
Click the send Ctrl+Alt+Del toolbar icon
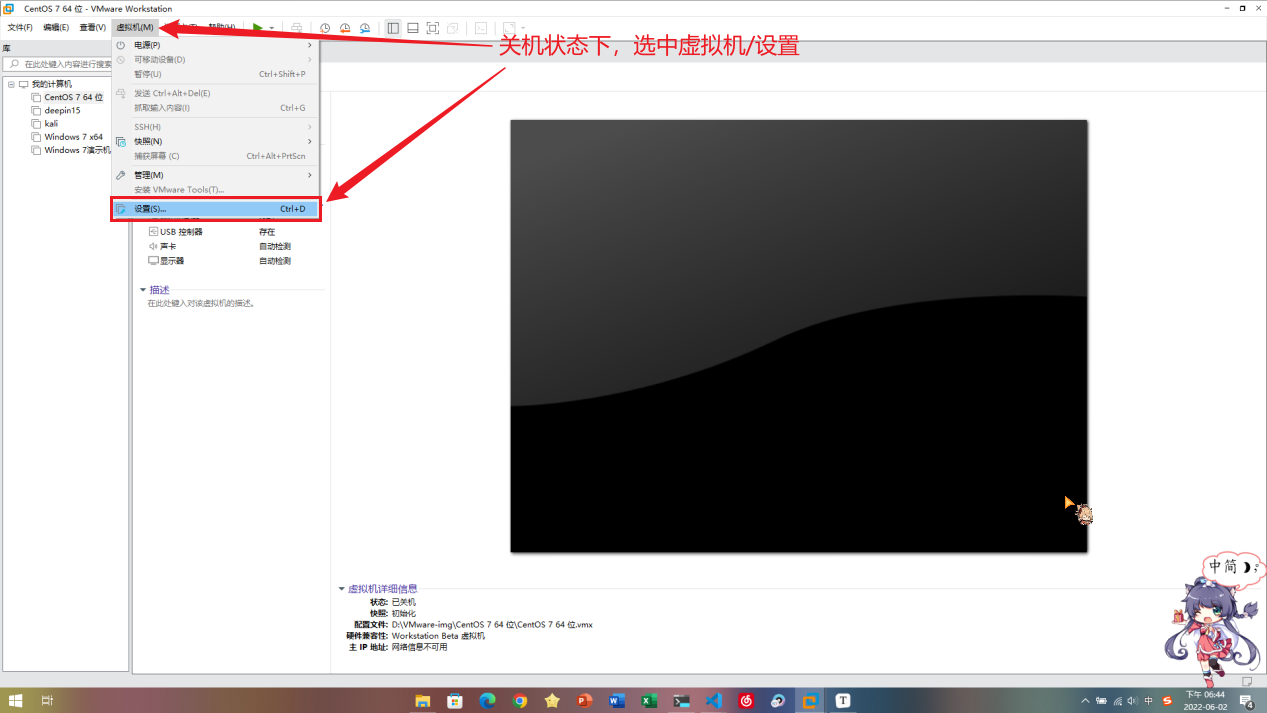coord(297,28)
